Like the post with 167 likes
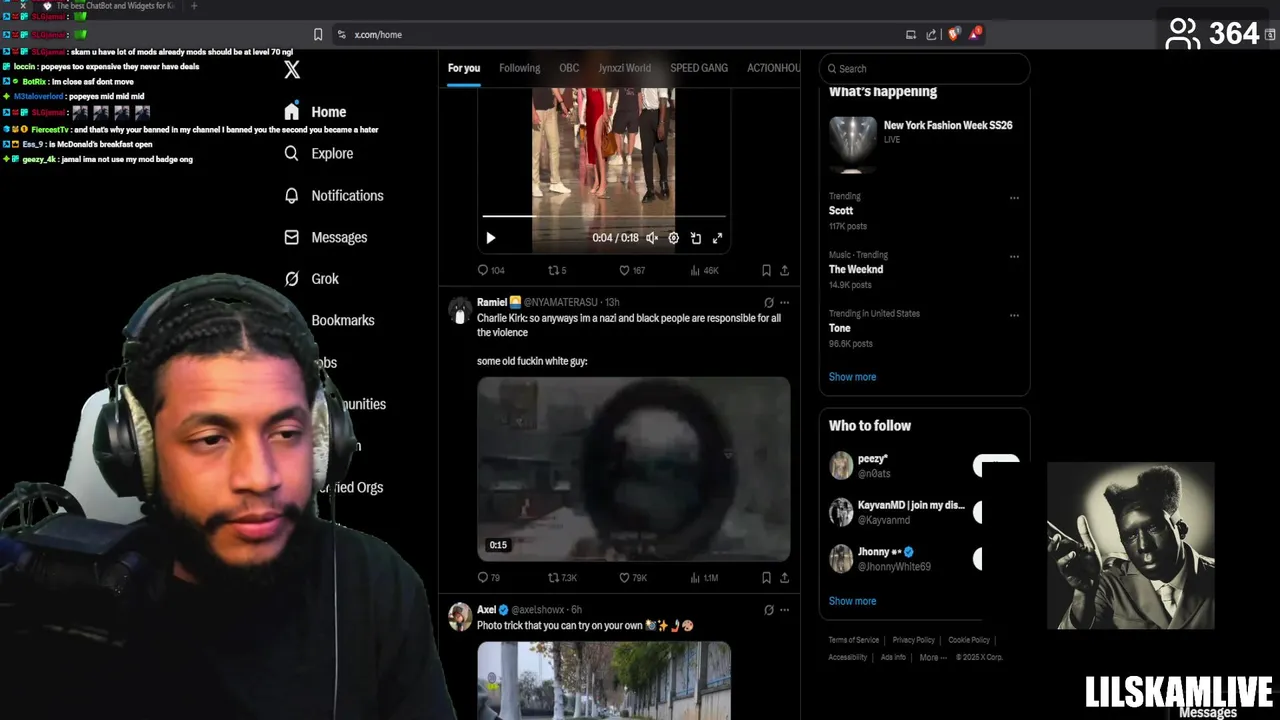Viewport: 1280px width, 720px height. (631, 270)
